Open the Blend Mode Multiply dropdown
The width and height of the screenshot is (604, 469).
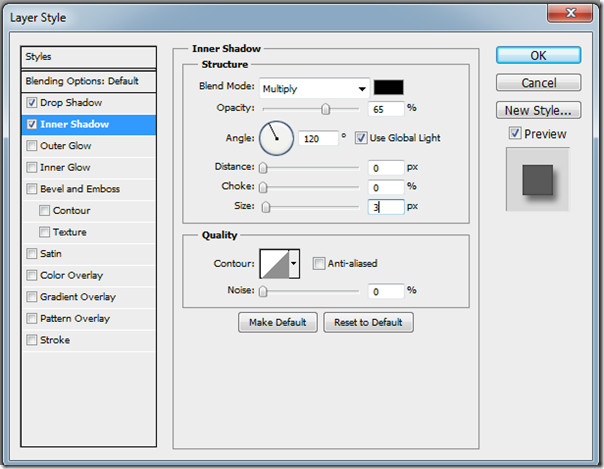tap(315, 89)
